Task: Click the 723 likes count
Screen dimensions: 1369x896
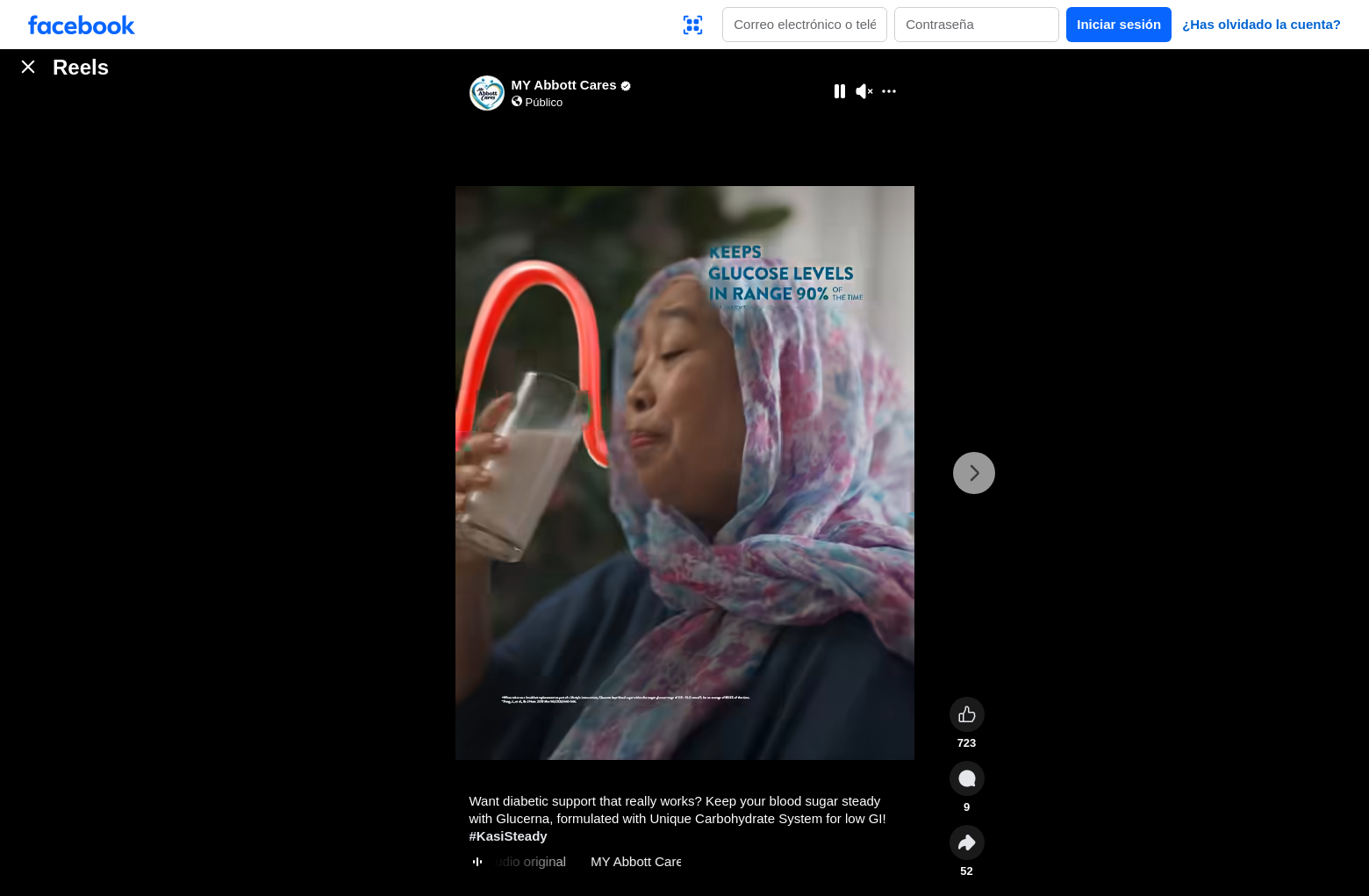Action: (967, 743)
